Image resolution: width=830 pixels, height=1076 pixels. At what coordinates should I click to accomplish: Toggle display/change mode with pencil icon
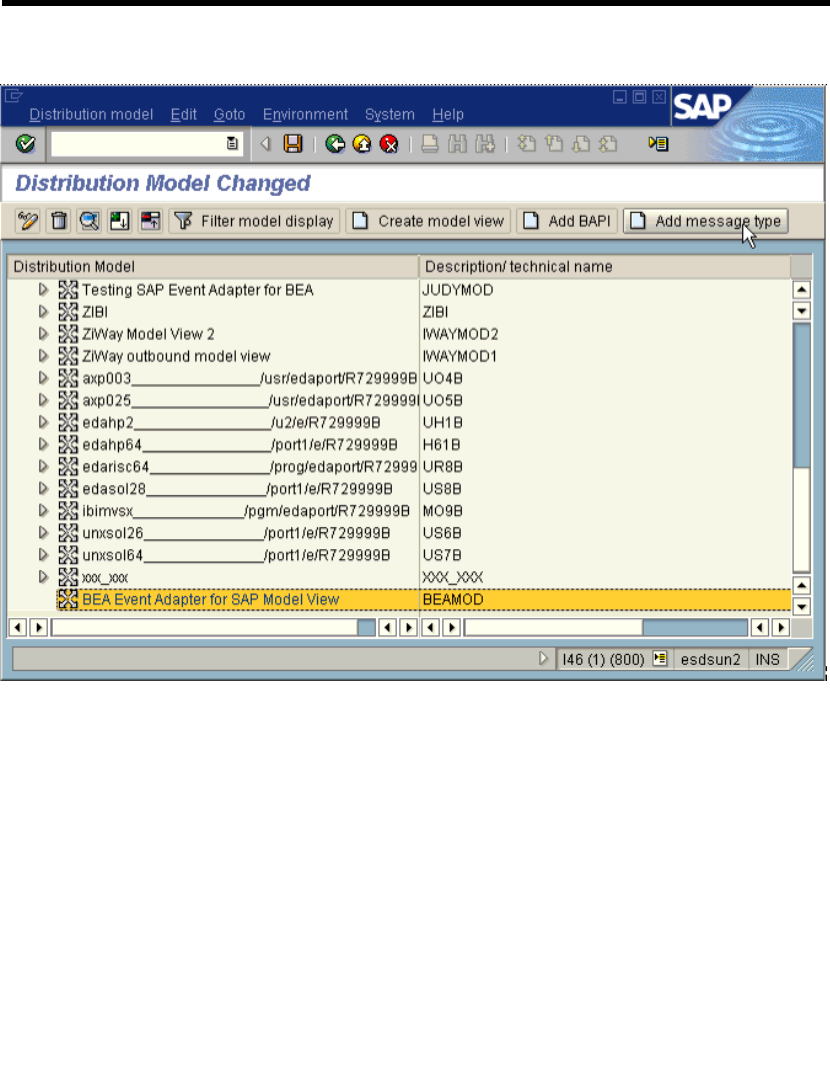click(x=28, y=221)
